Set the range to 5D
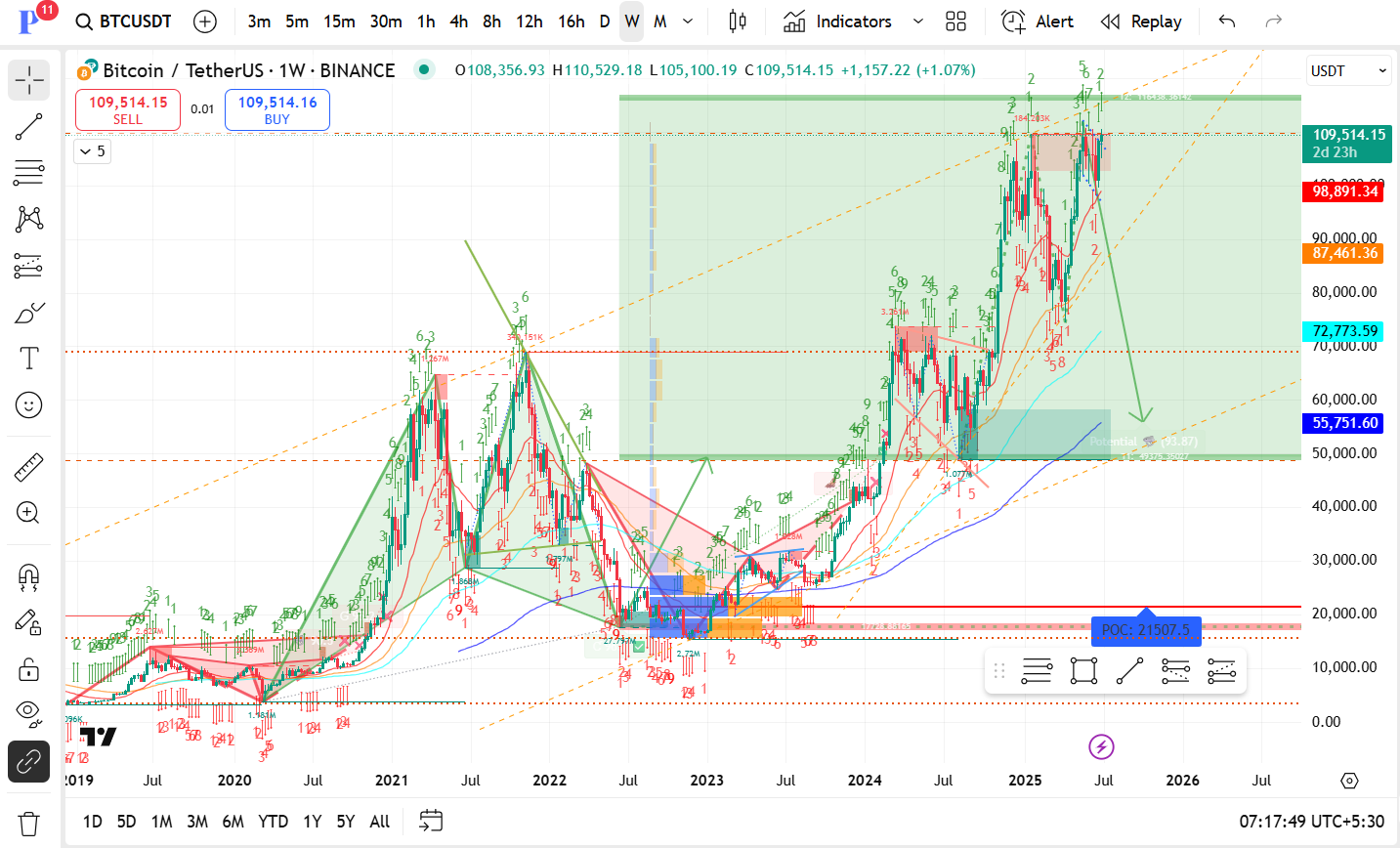The width and height of the screenshot is (1400, 848). pos(126,822)
